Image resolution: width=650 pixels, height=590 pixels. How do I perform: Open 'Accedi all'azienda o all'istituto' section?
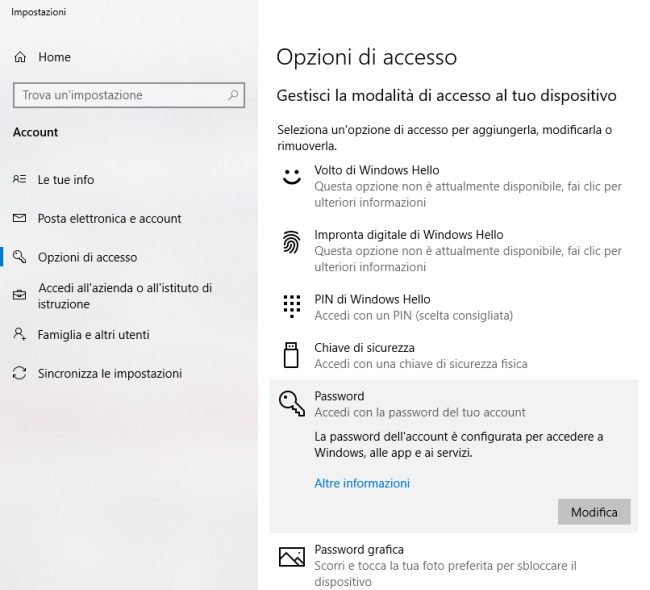click(124, 295)
